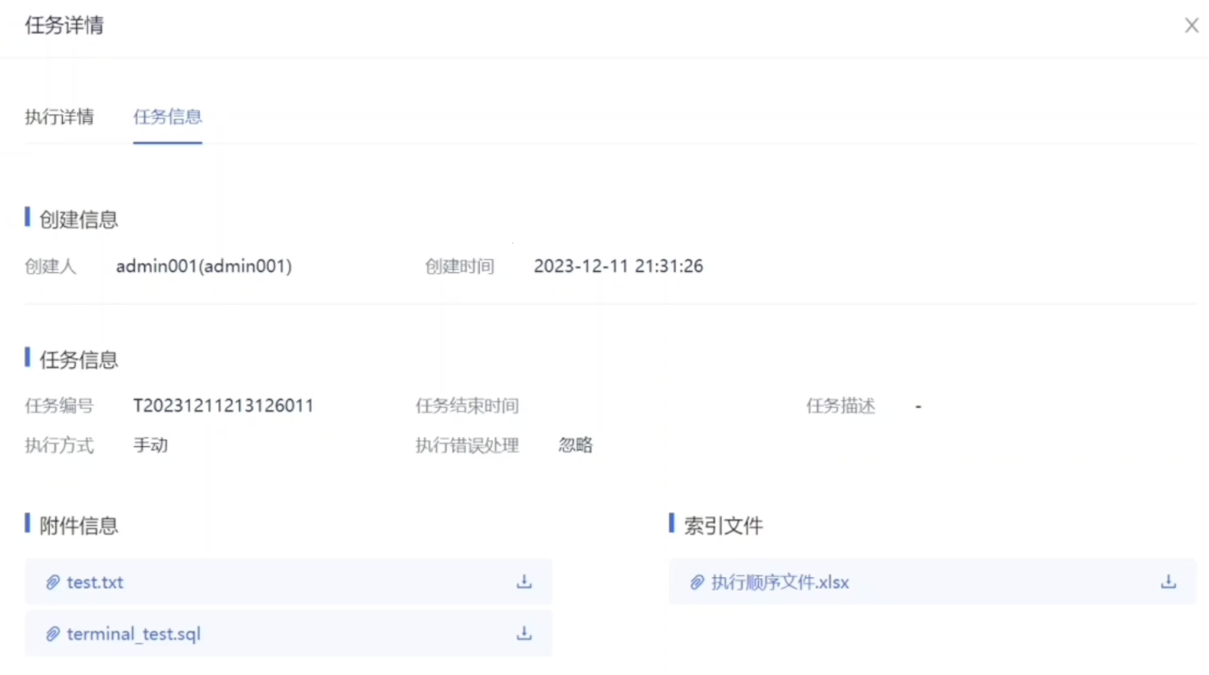Click the 任务描述 label
This screenshot has width=1209, height=675.
coord(841,406)
